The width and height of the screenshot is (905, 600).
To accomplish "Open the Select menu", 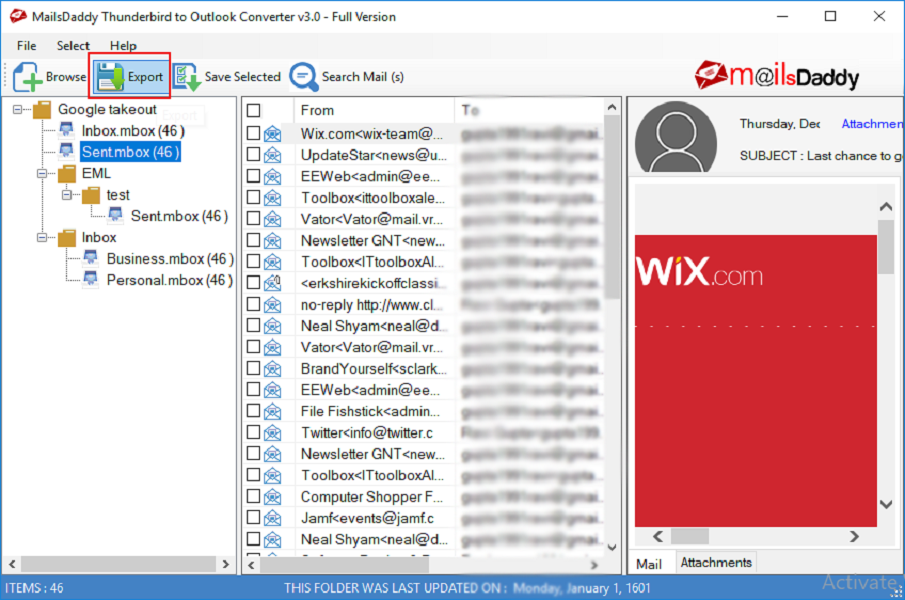I will pyautogui.click(x=73, y=46).
